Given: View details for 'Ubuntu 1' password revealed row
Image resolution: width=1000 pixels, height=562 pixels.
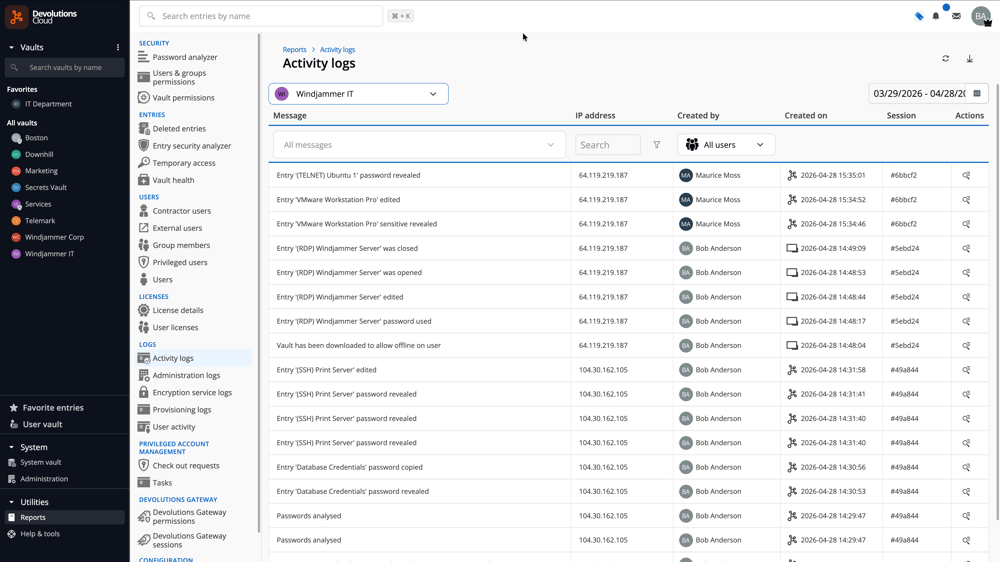Looking at the screenshot, I should click(x=966, y=175).
